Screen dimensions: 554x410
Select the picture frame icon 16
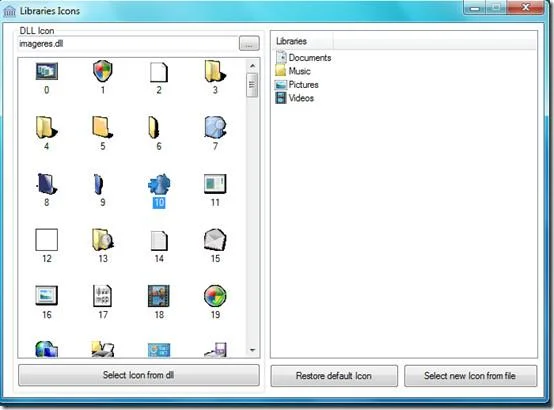(47, 295)
